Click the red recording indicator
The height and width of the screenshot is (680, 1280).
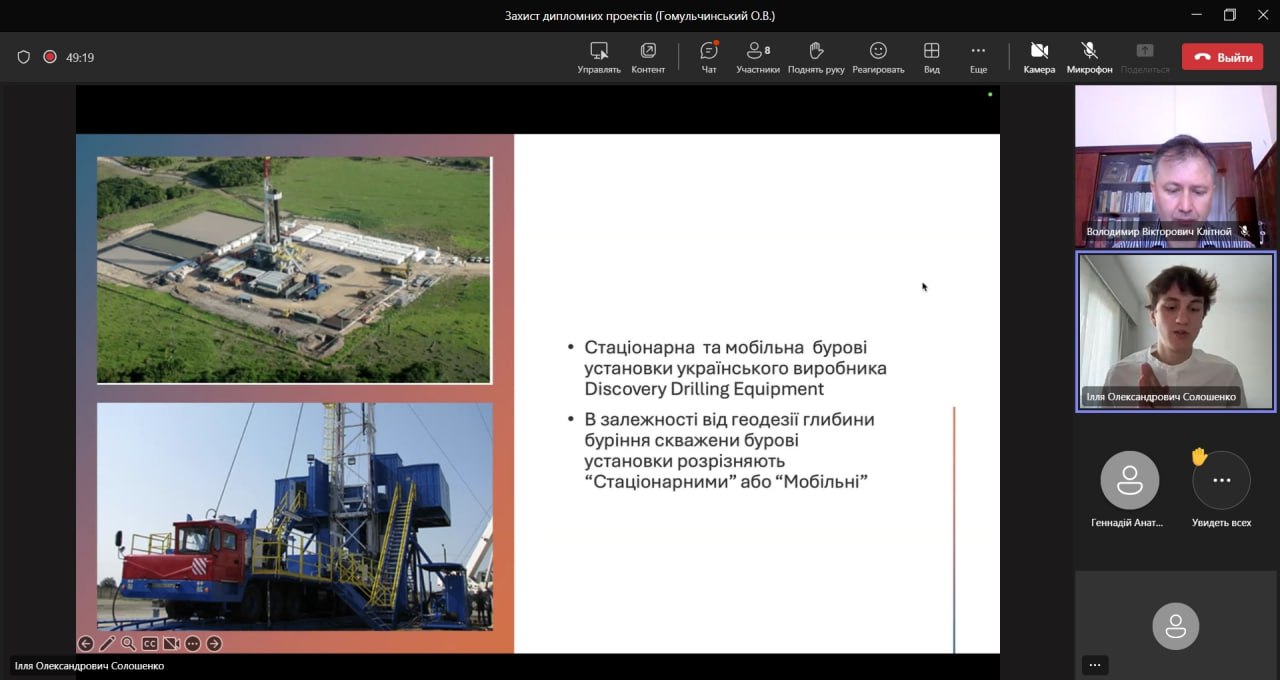pos(50,57)
